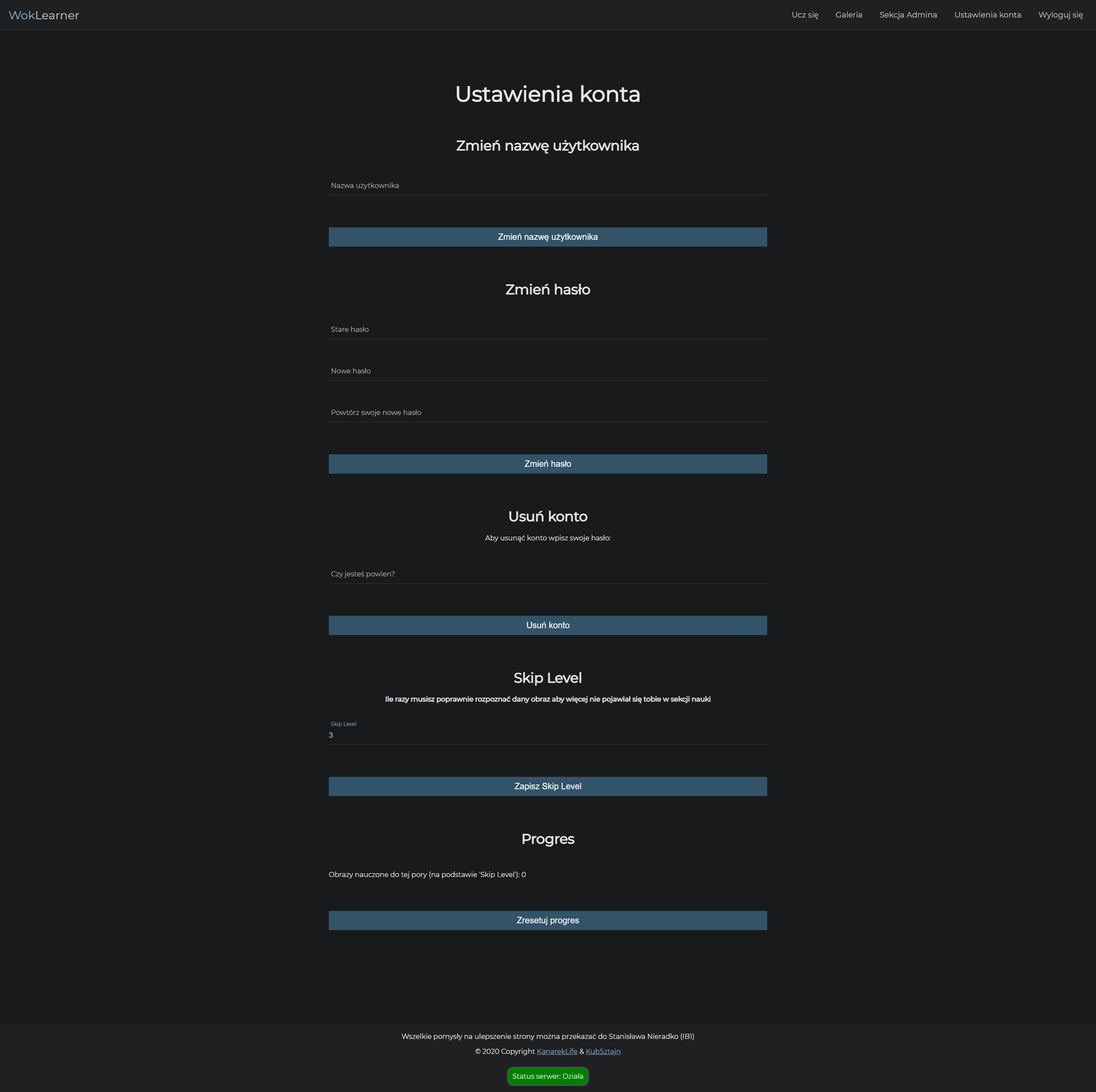Save with Zapisz Skip Level button
The width and height of the screenshot is (1096, 1092).
(x=548, y=786)
